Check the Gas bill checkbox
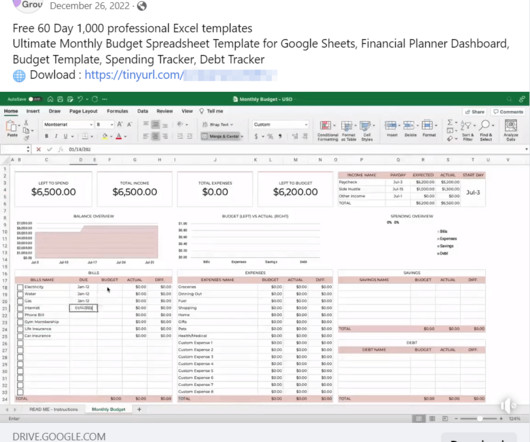530x442 pixels. tap(20, 301)
